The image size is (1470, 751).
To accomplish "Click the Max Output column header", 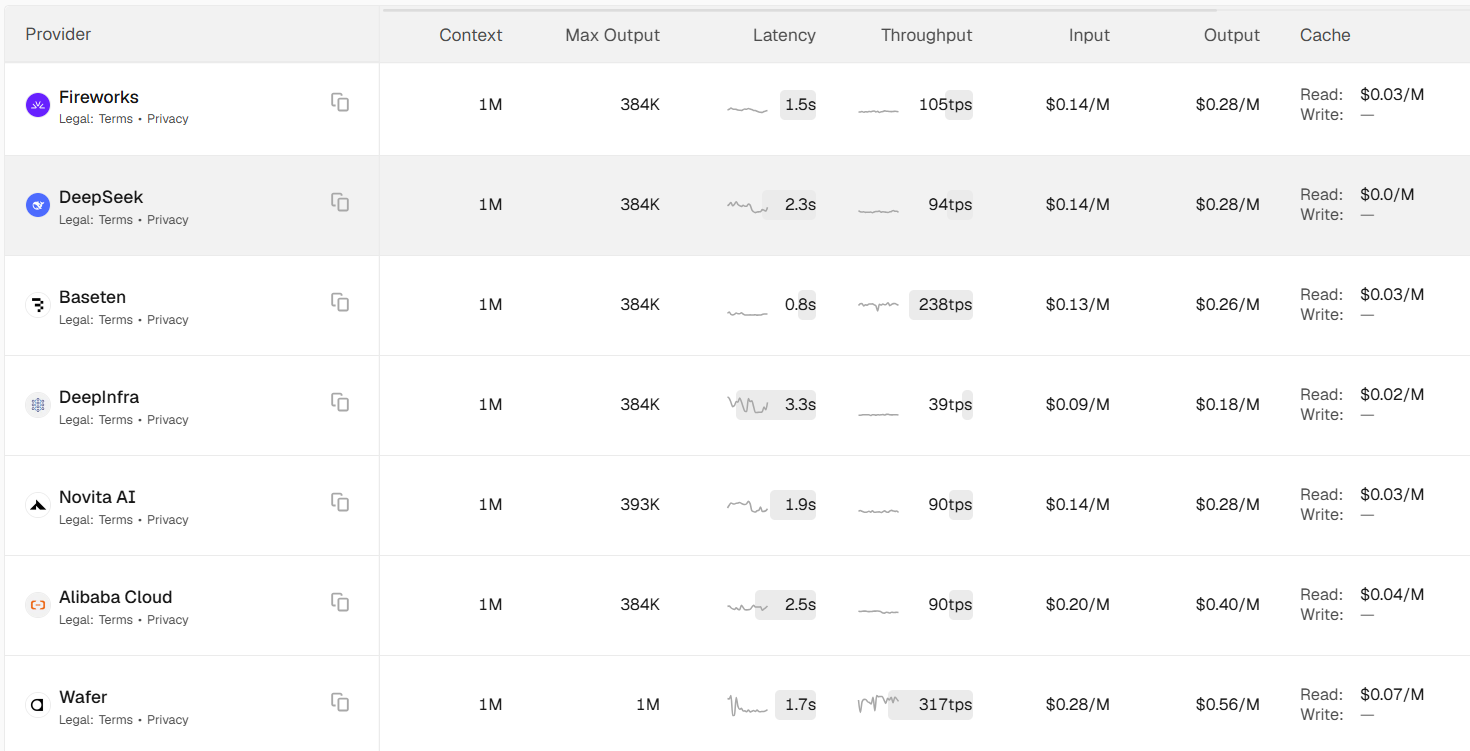I will pyautogui.click(x=613, y=35).
